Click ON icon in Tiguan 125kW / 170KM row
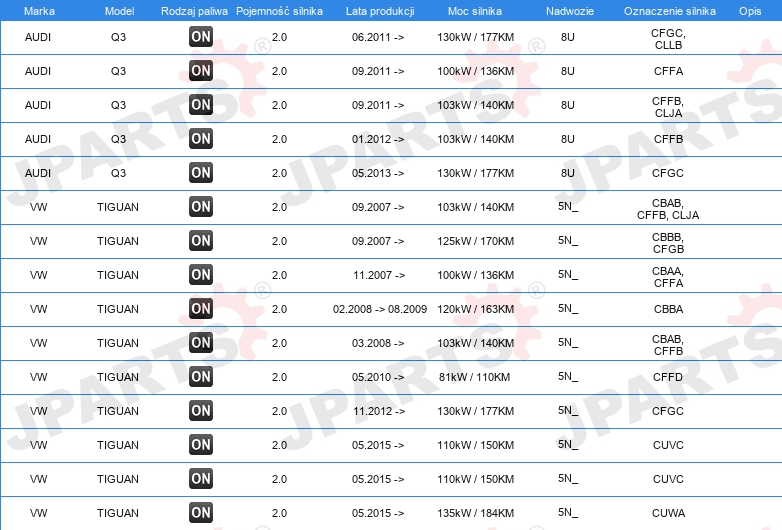 point(200,241)
